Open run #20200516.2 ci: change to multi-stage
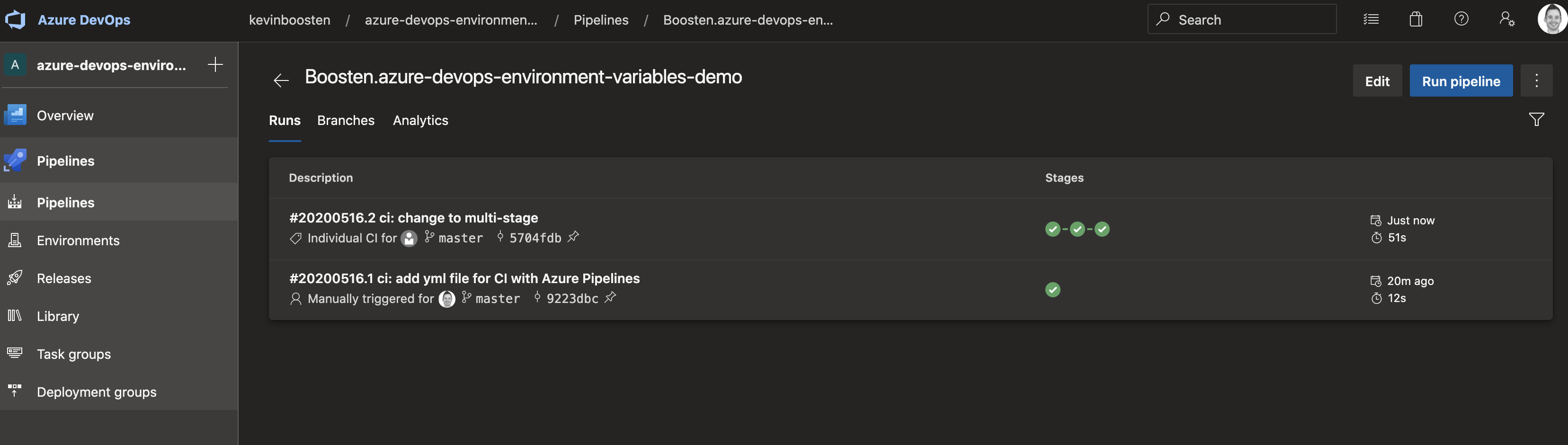1568x445 pixels. coord(413,218)
